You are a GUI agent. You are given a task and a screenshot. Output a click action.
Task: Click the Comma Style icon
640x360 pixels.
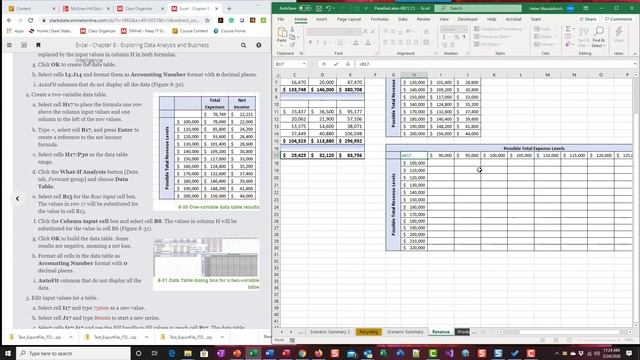(x=464, y=37)
